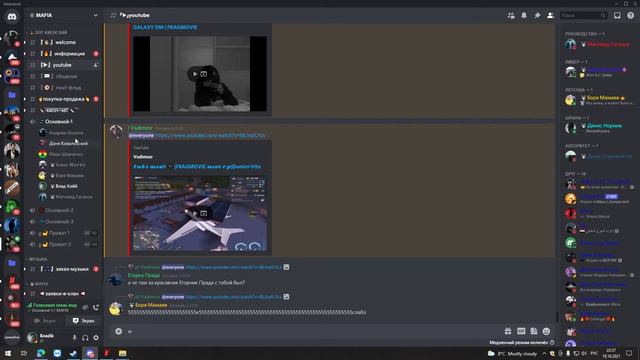This screenshot has width=640, height=360.
Task: Mute the microphone
Action: [x=74, y=338]
